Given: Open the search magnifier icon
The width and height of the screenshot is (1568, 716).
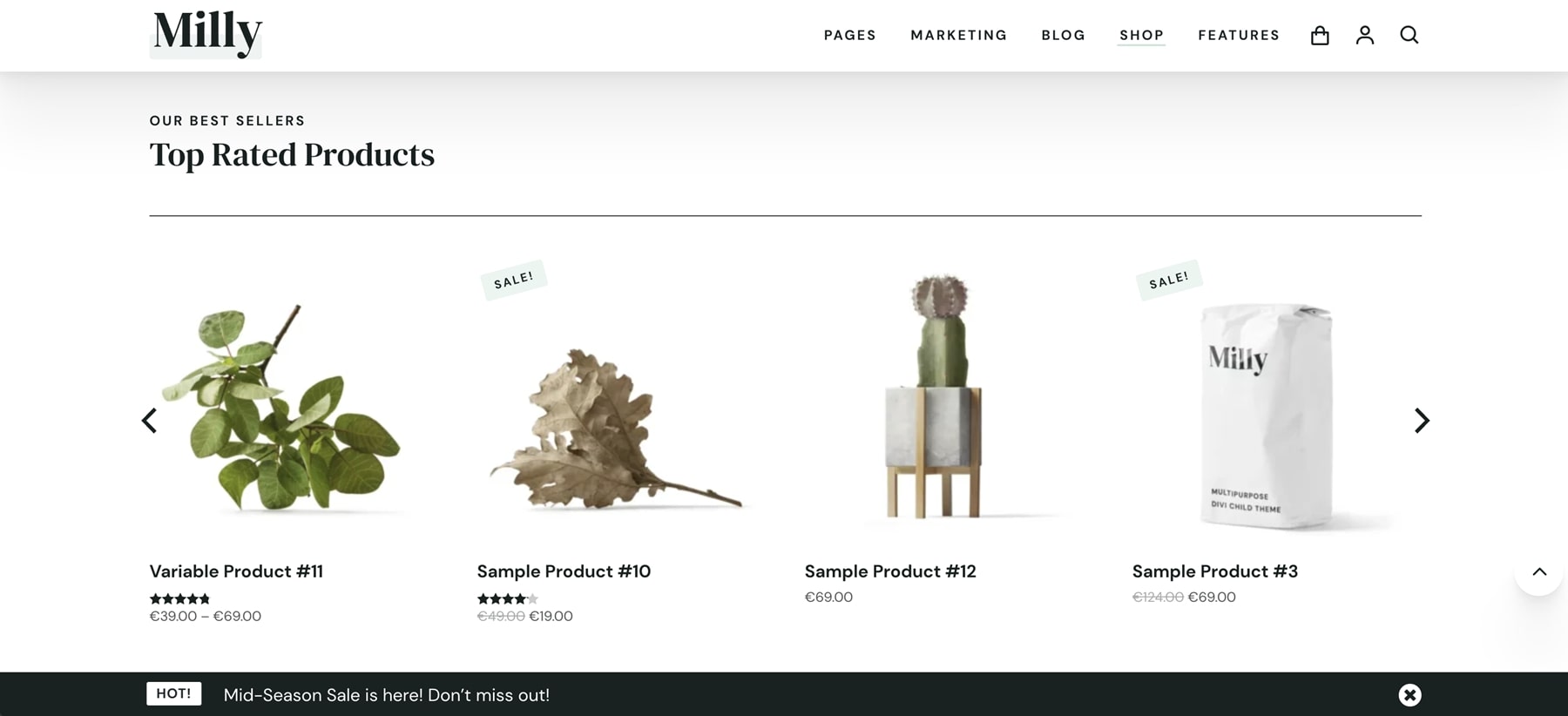Looking at the screenshot, I should tap(1409, 35).
